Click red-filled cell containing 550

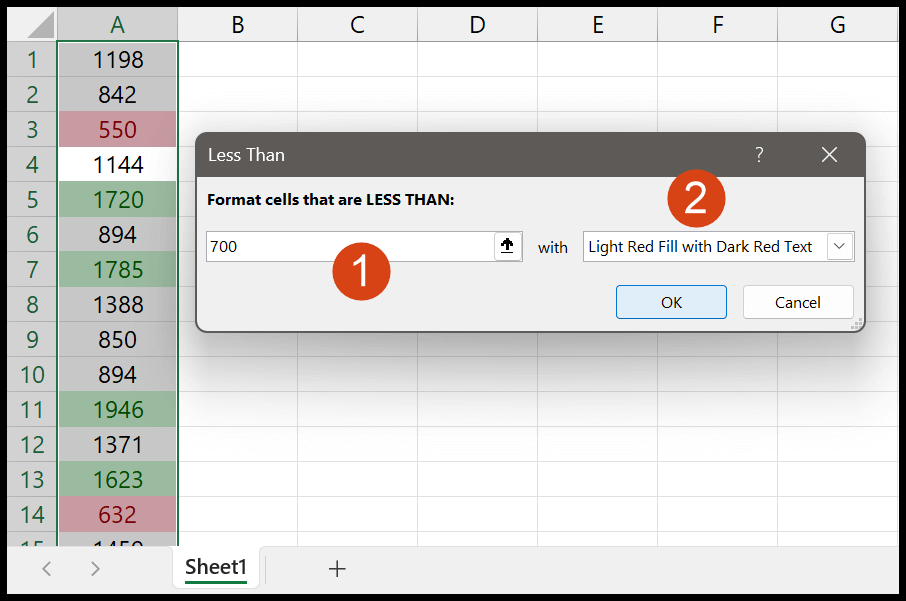click(117, 129)
